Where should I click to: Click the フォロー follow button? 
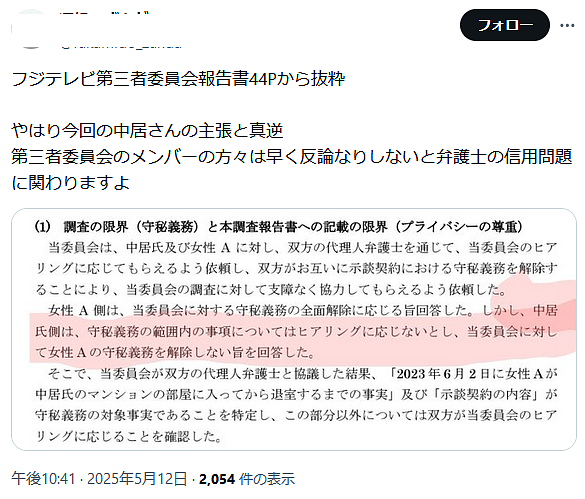(504, 25)
